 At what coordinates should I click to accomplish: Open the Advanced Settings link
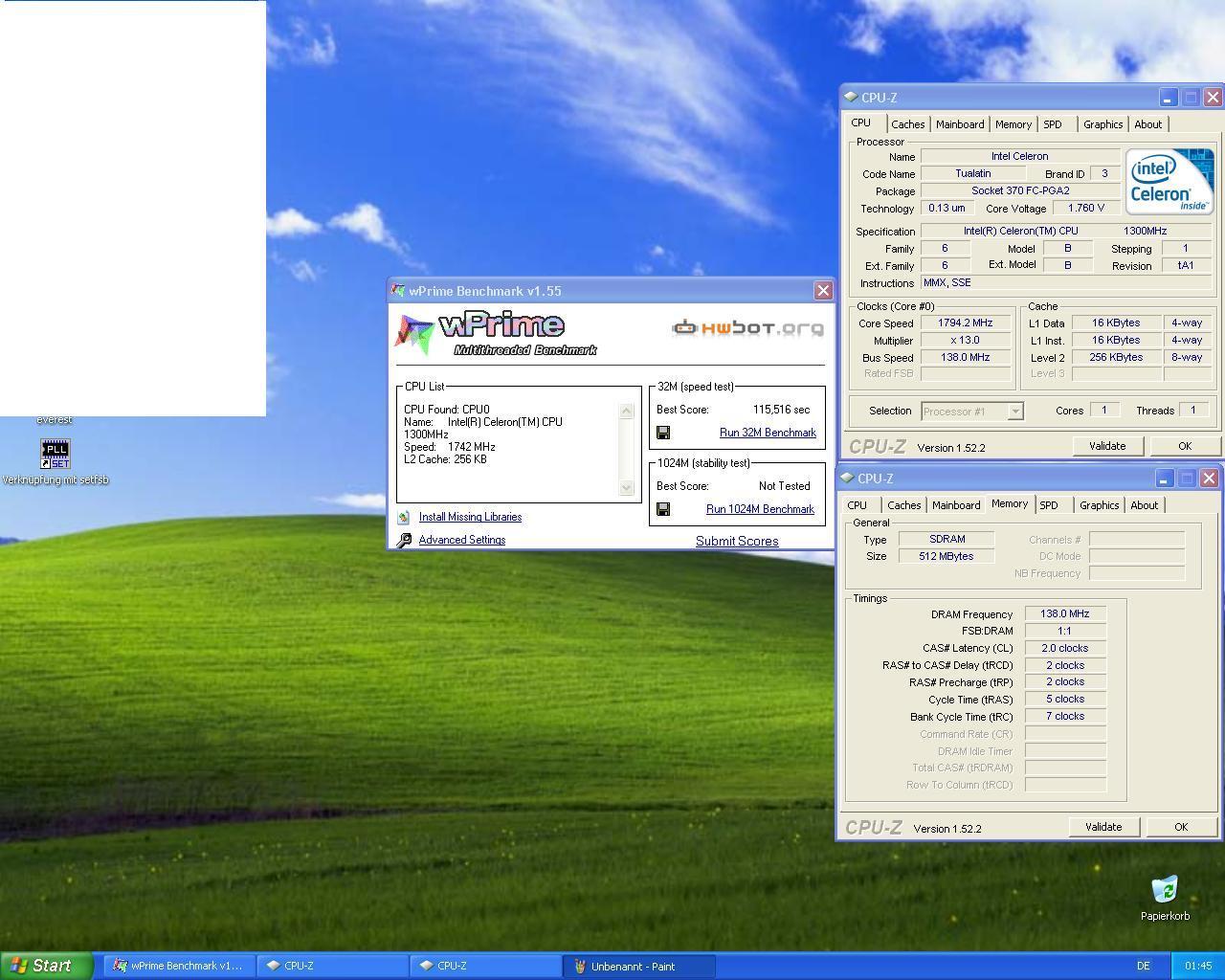462,540
